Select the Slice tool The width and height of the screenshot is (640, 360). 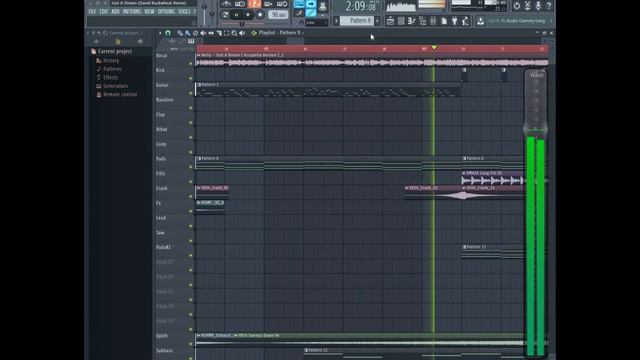(219, 33)
